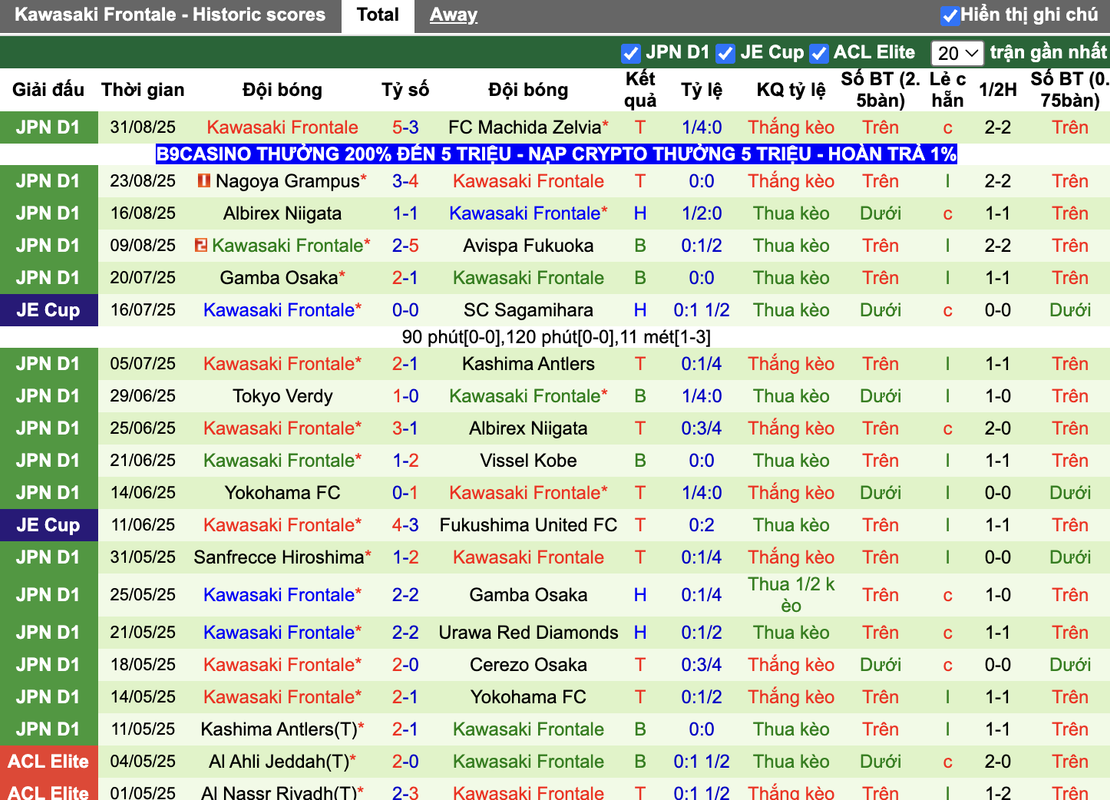Click the 5-3 score on 31/08/25
Viewport: 1110px width, 800px height.
[405, 127]
